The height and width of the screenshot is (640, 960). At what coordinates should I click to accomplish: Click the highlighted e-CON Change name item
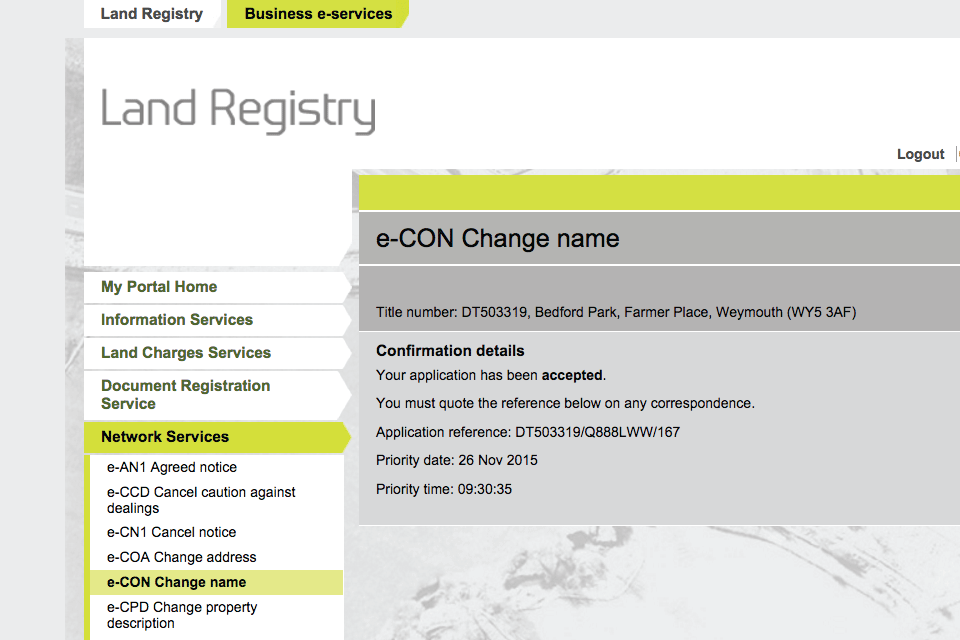point(176,582)
